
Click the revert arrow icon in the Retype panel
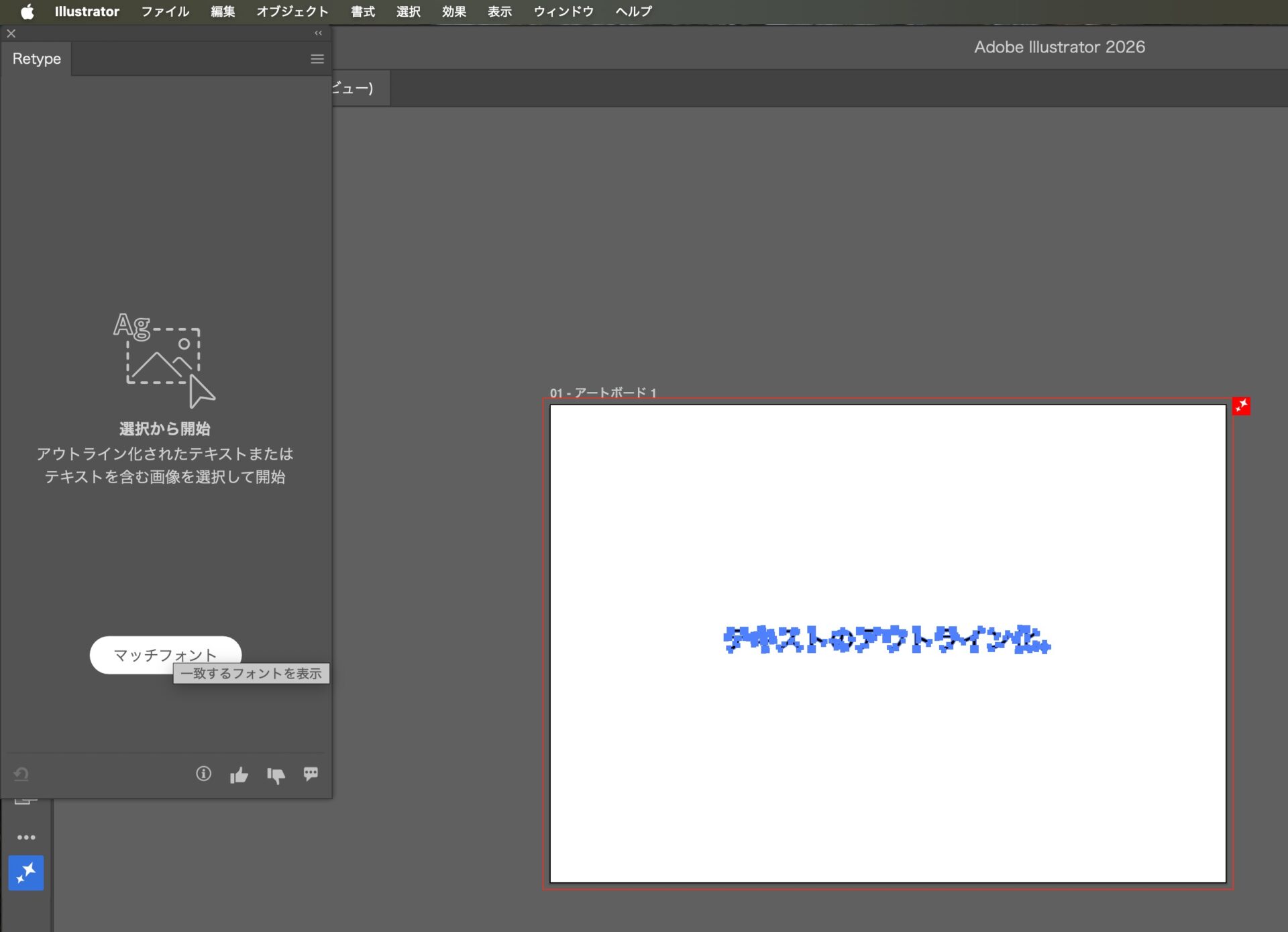click(21, 774)
